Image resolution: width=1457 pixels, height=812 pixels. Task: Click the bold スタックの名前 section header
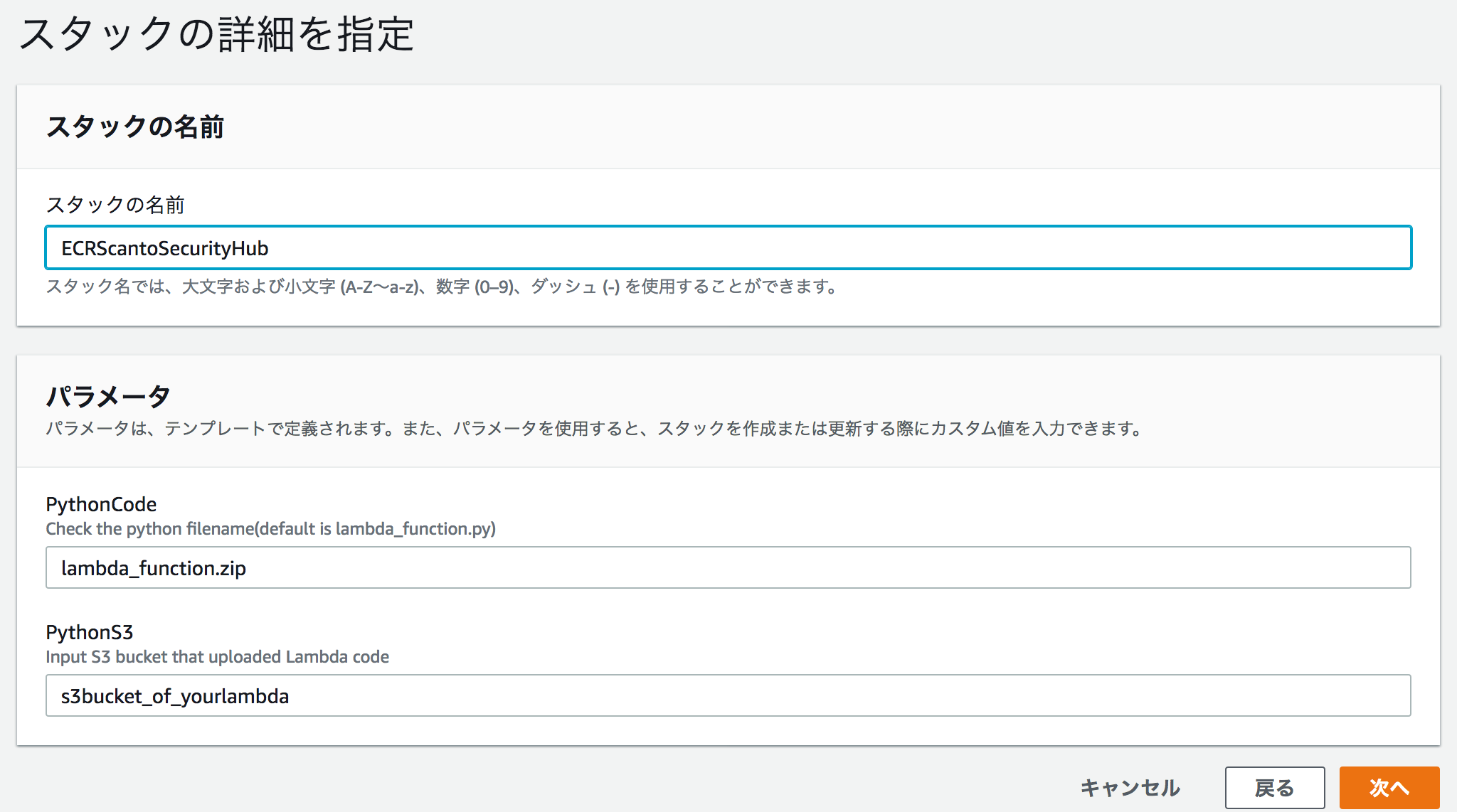click(135, 127)
